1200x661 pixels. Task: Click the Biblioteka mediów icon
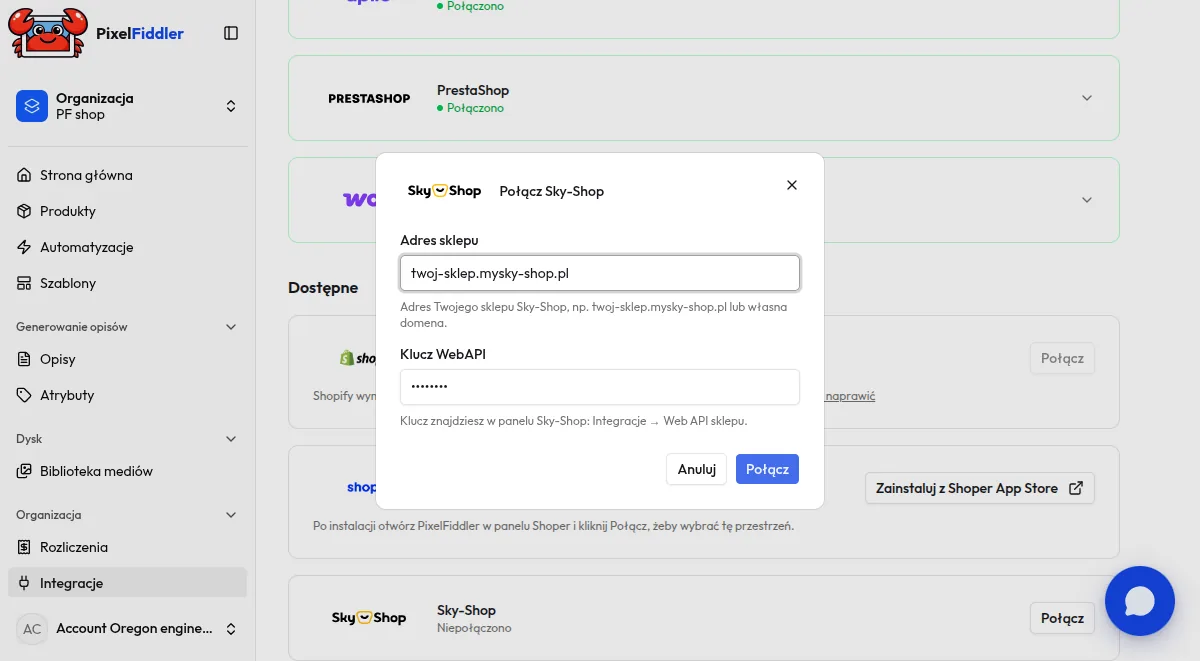(24, 471)
